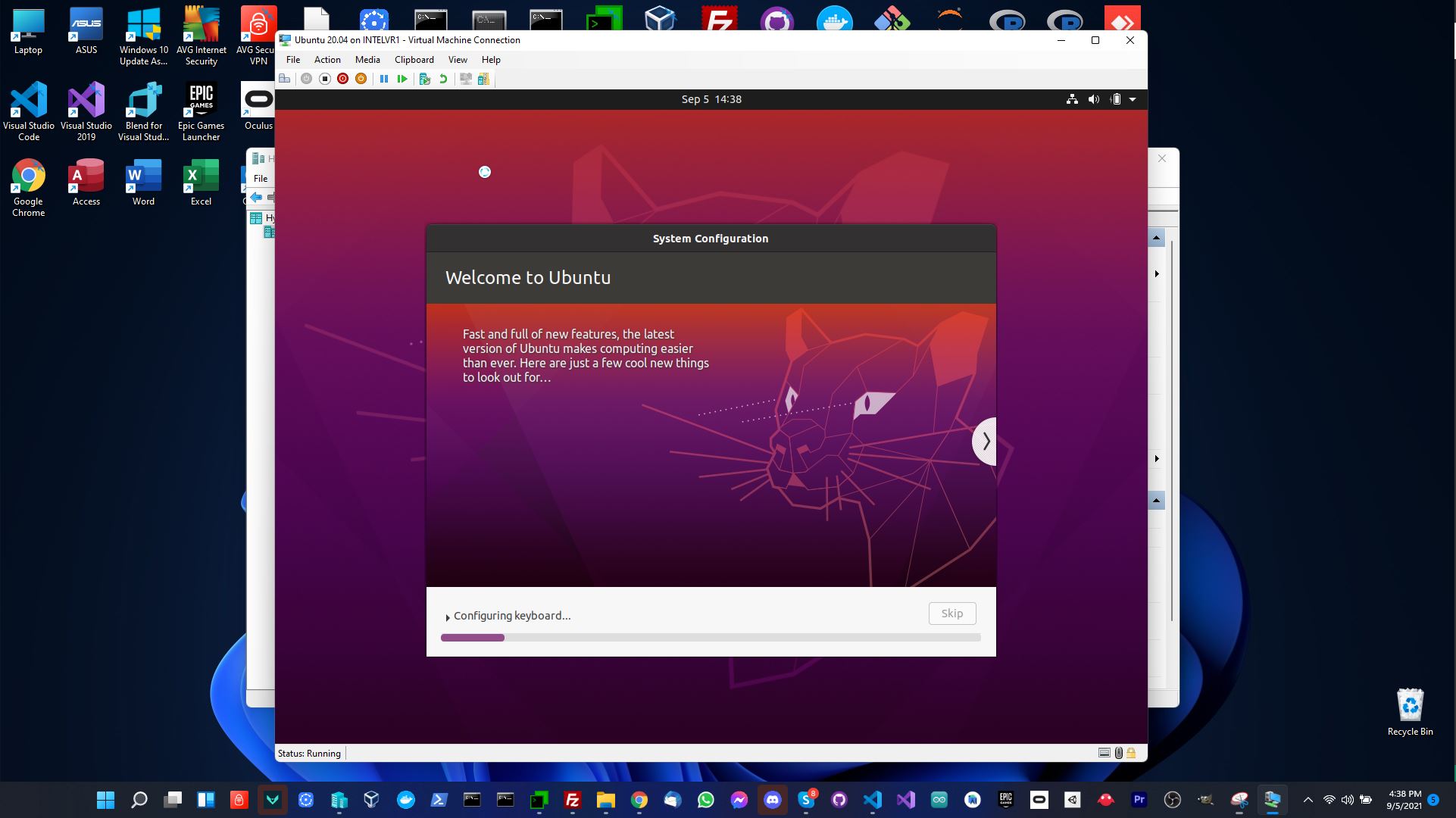Click the Checkpoint toolbar icon

coord(425,79)
